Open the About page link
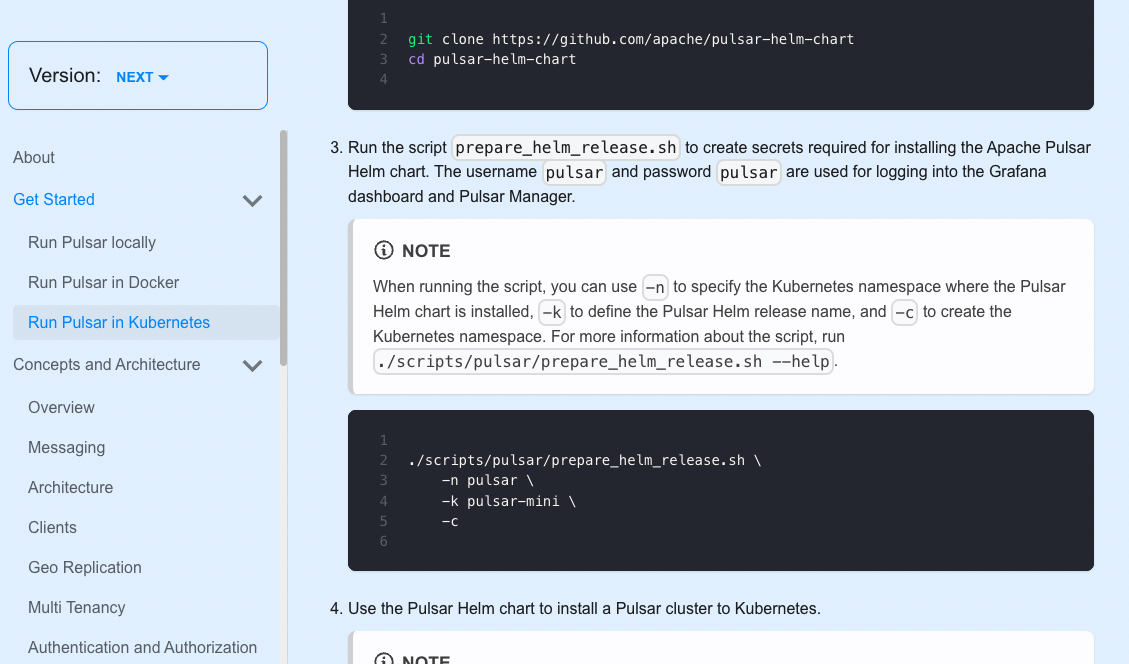 point(34,158)
